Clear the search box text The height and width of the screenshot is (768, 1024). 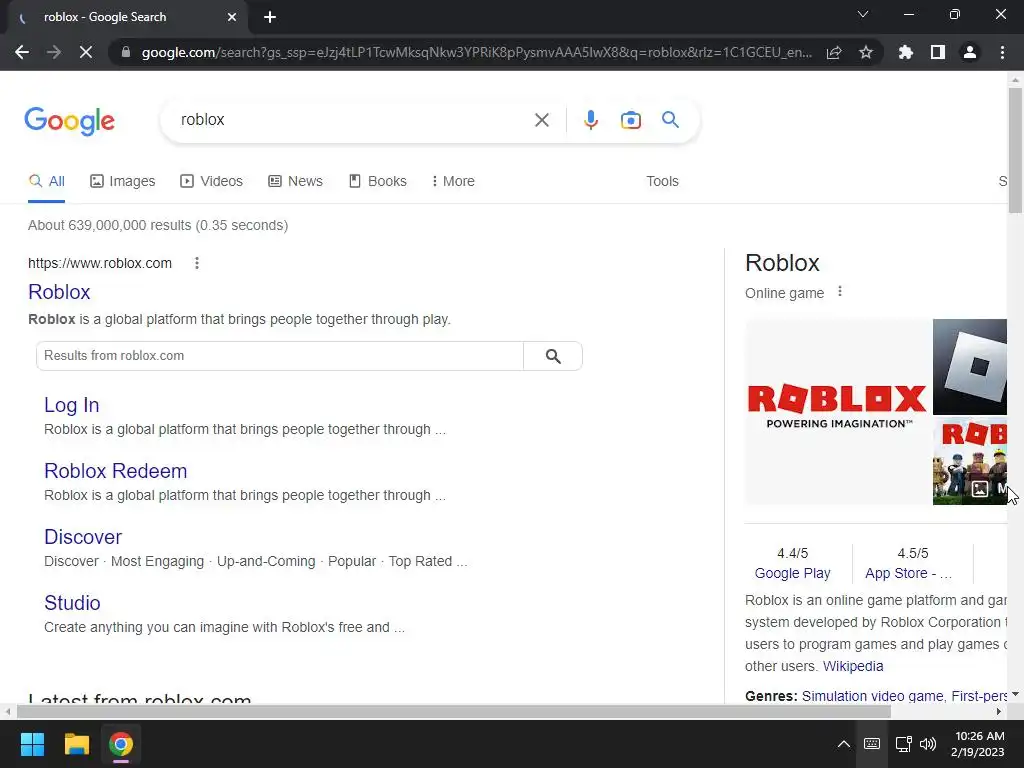(541, 120)
